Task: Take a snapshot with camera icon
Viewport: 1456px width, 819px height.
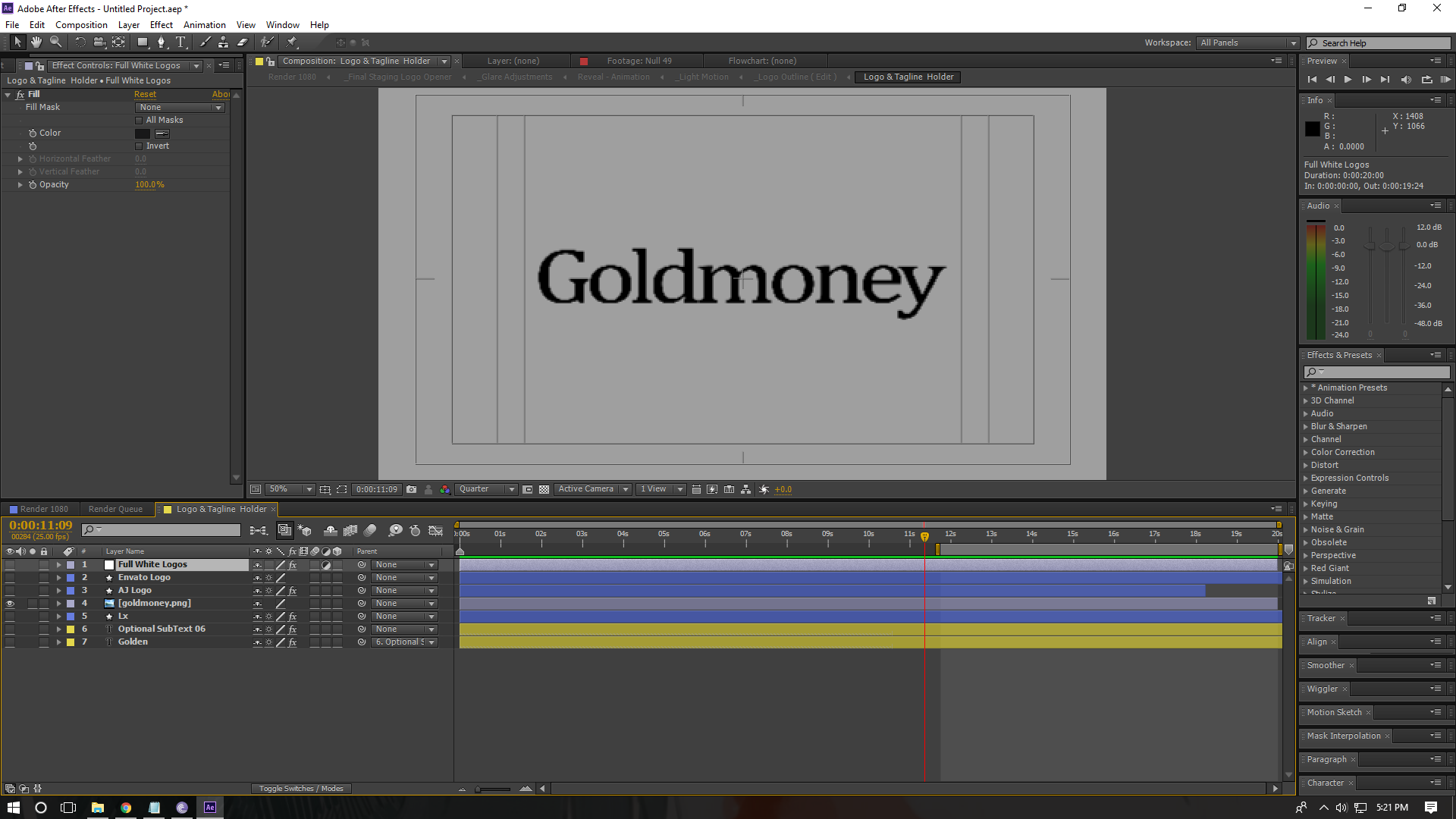Action: coord(411,490)
